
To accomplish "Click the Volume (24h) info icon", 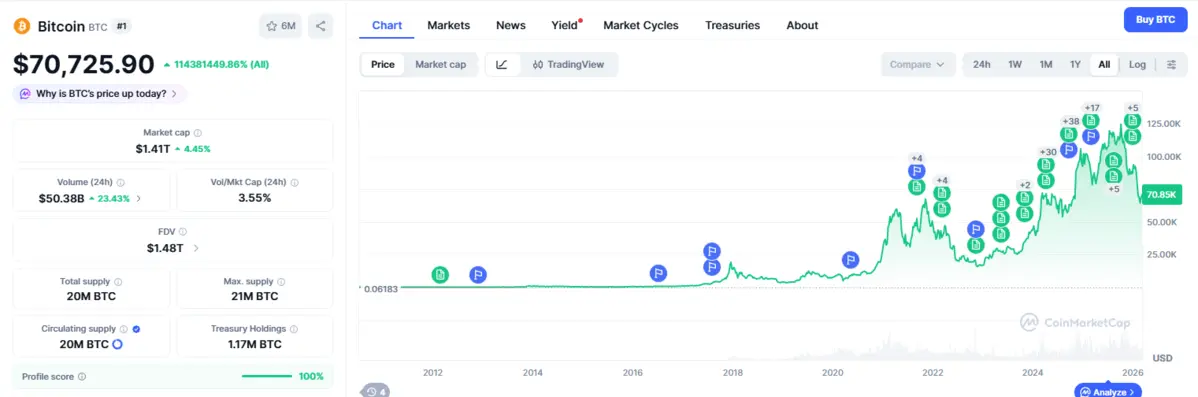I will 121,182.
